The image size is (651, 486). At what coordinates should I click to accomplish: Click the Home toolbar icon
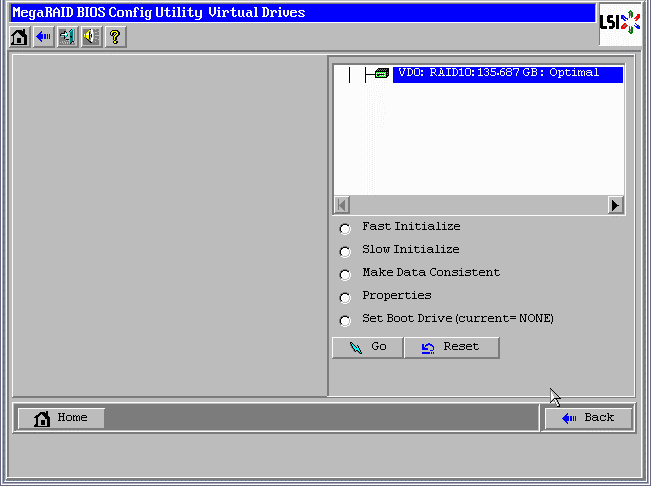click(19, 37)
